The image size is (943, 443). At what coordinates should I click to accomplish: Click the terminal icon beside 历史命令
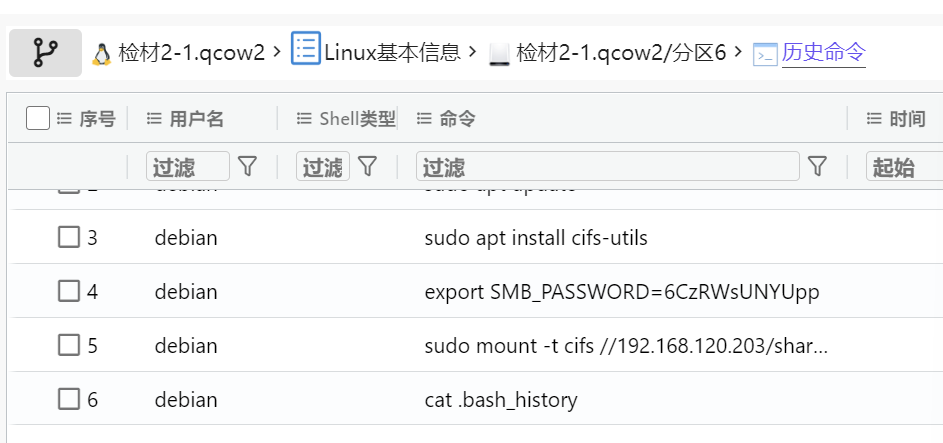point(765,54)
